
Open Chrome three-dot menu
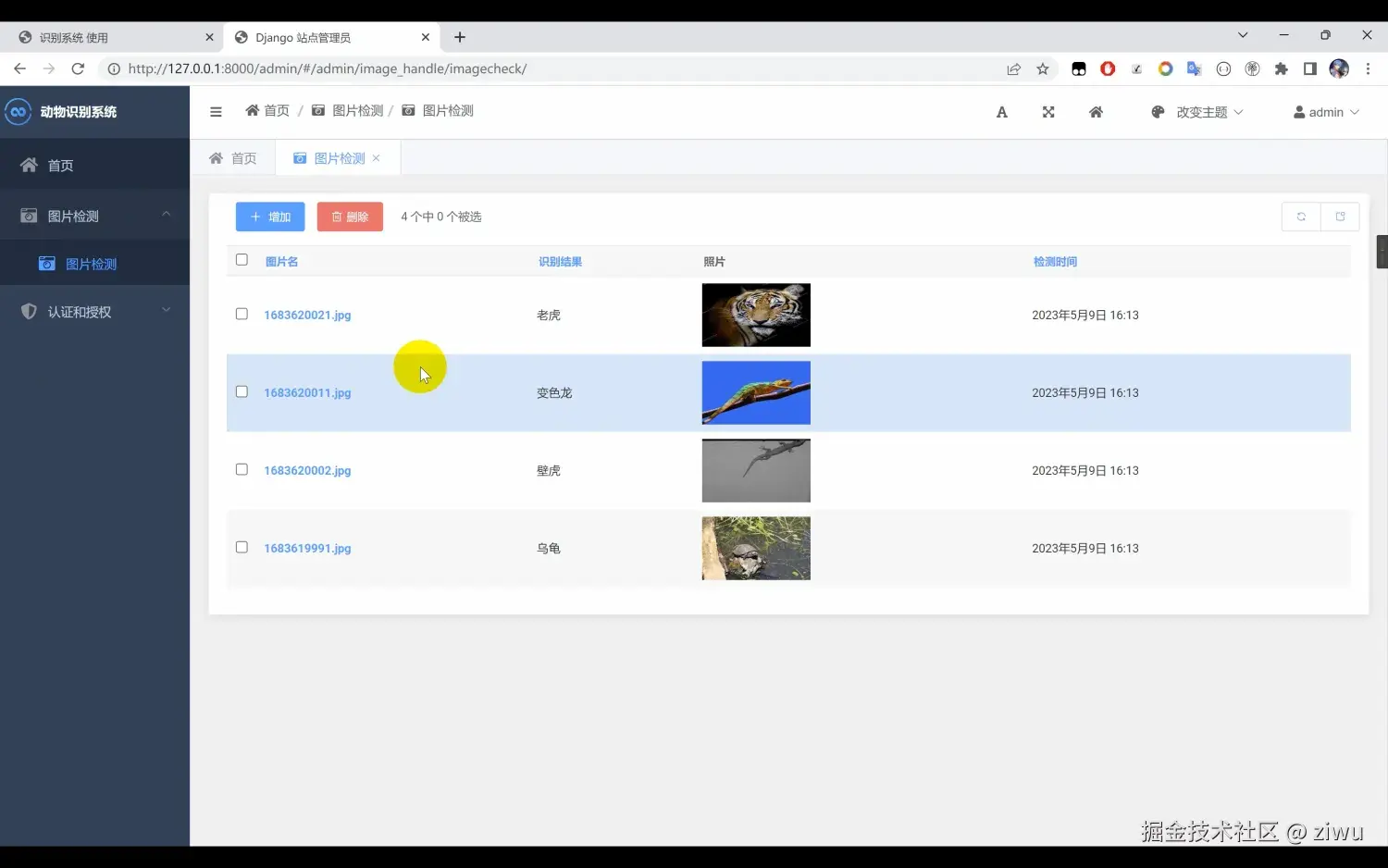[x=1368, y=68]
